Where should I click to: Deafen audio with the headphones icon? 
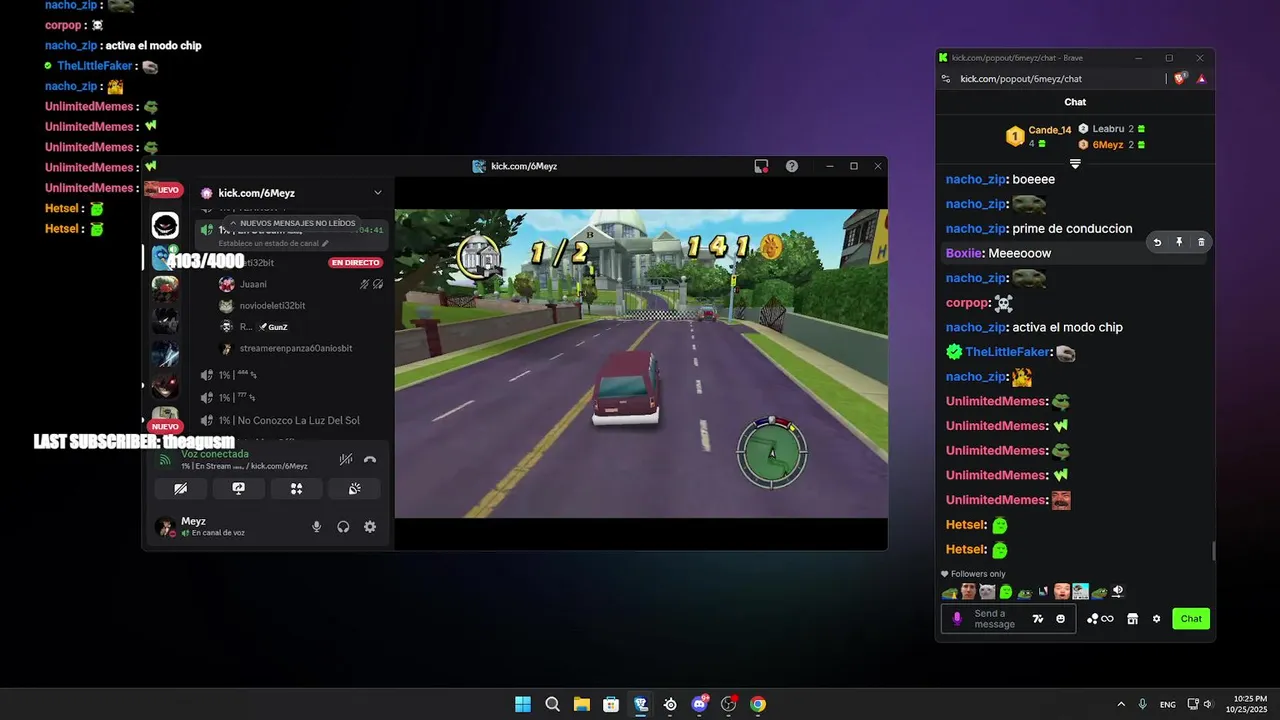(343, 527)
